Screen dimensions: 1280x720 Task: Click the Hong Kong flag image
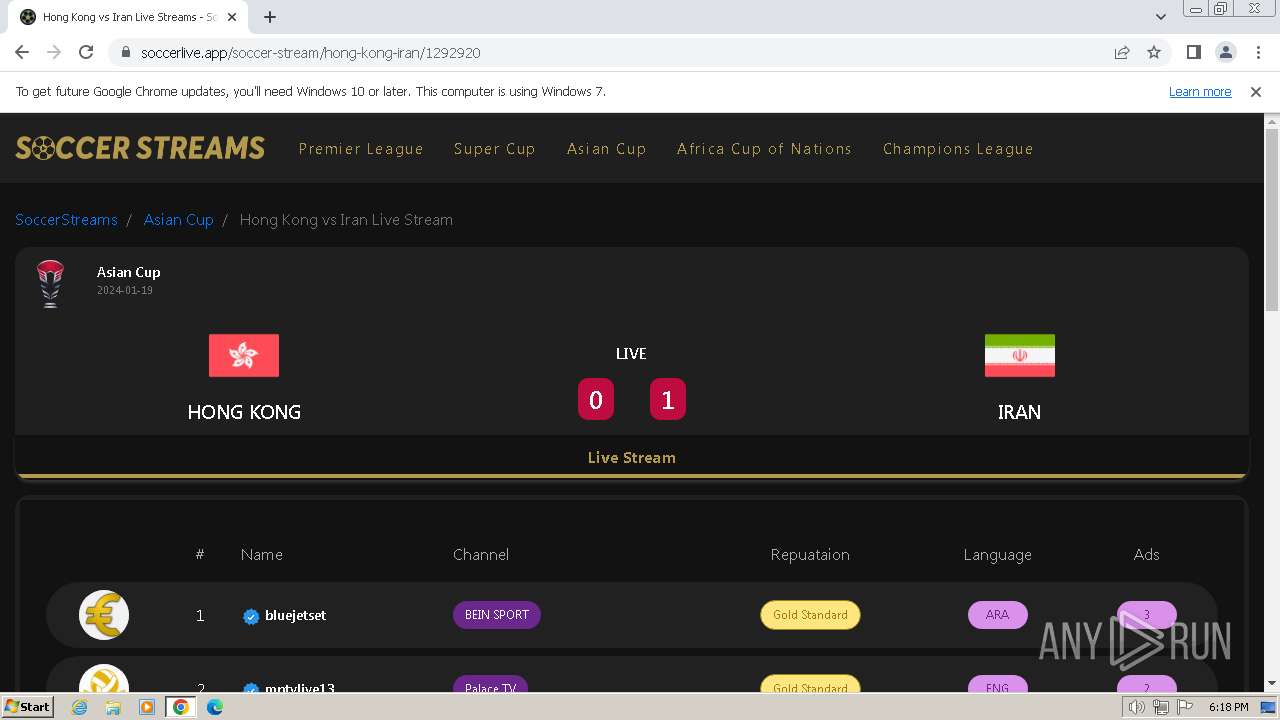point(244,356)
